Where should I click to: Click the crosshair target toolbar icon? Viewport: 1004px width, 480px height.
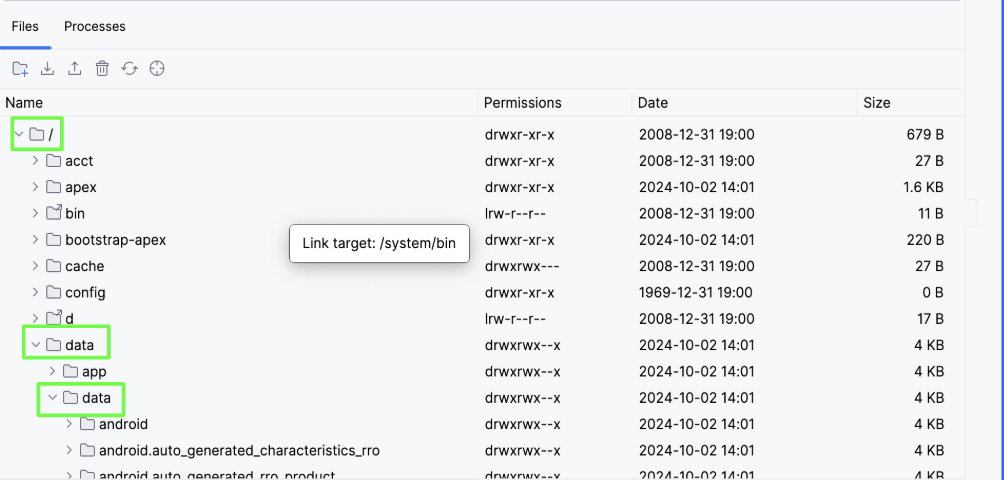coord(156,69)
